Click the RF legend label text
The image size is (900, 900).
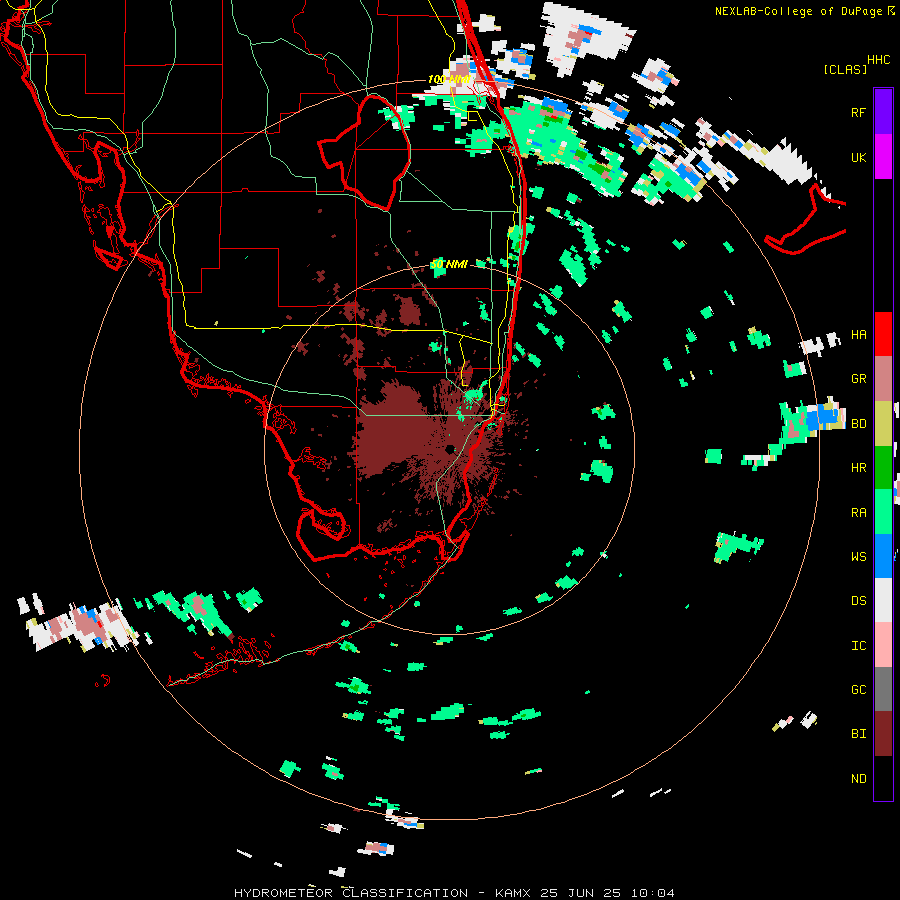click(x=858, y=112)
